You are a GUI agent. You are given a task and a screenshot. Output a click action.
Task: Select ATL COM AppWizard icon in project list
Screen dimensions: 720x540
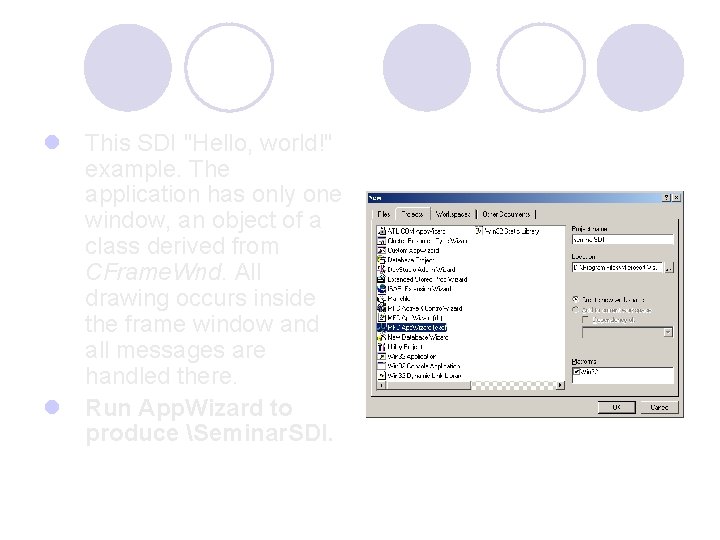pyautogui.click(x=381, y=231)
